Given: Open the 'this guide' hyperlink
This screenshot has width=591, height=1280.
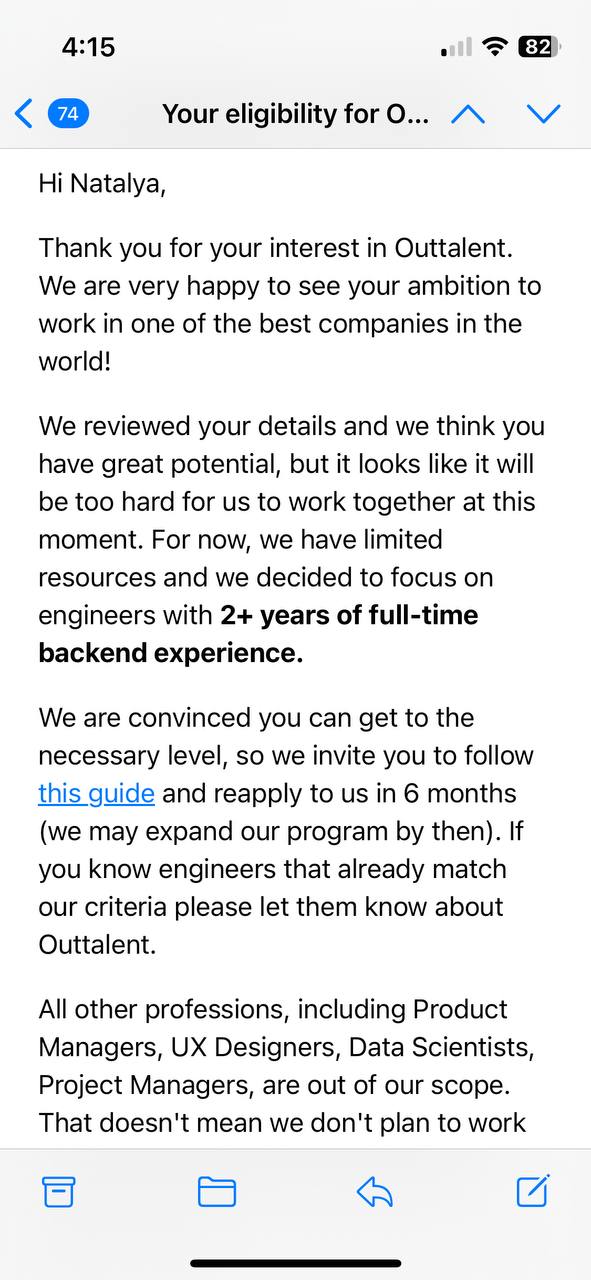Looking at the screenshot, I should [96, 794].
